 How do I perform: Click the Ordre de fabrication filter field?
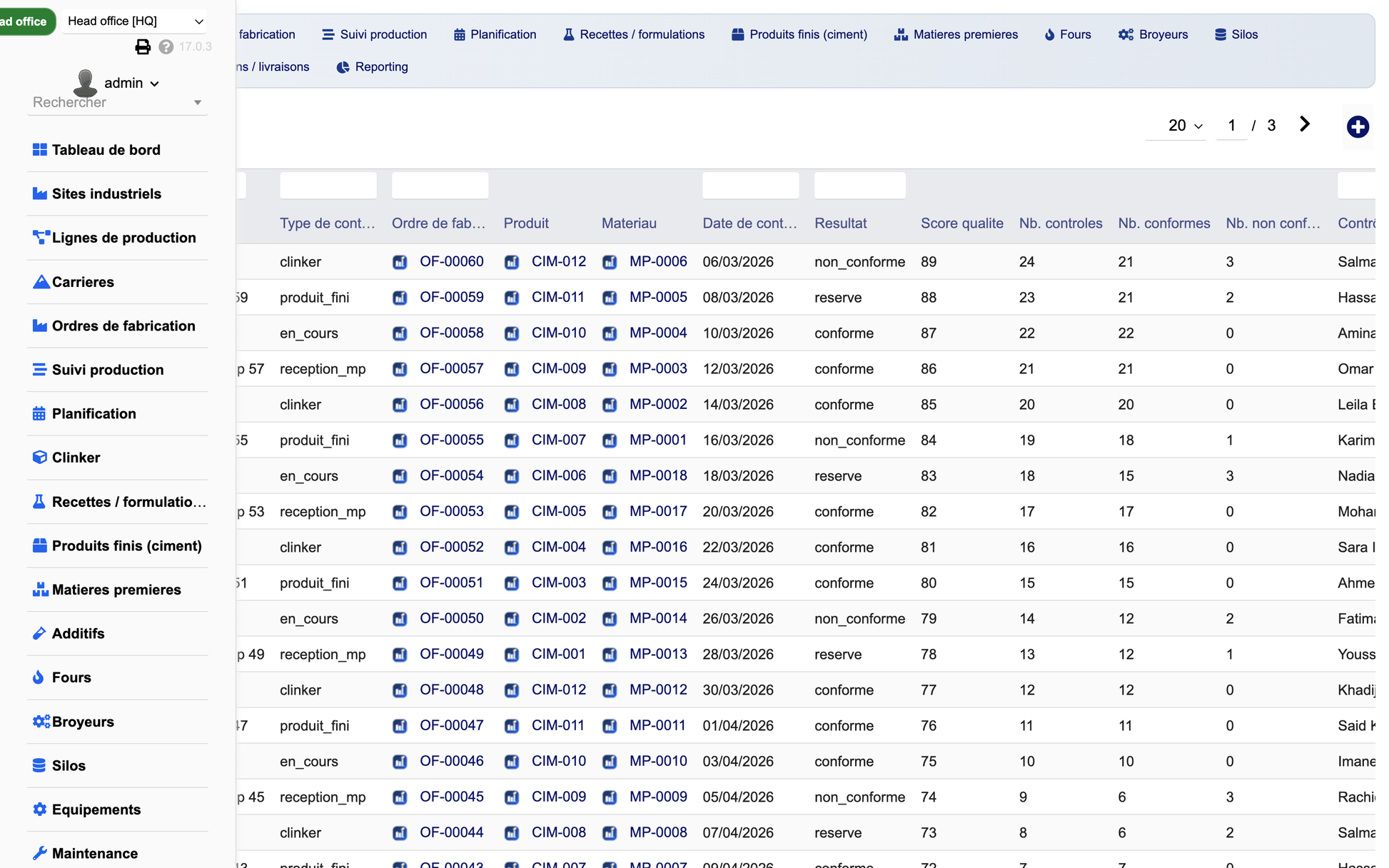(x=440, y=186)
